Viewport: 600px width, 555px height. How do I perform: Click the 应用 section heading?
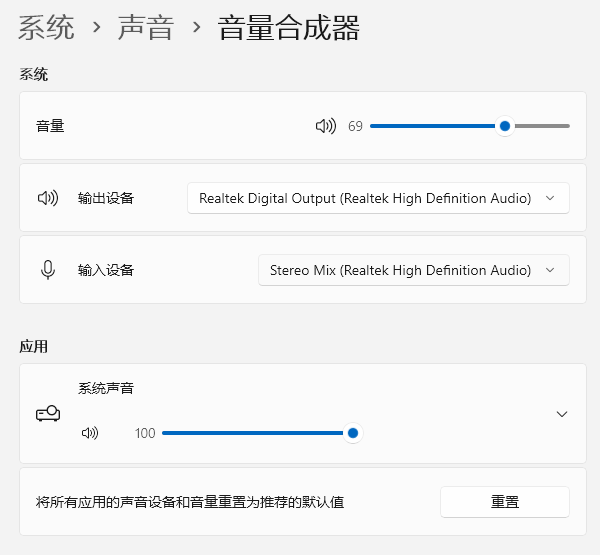34,346
